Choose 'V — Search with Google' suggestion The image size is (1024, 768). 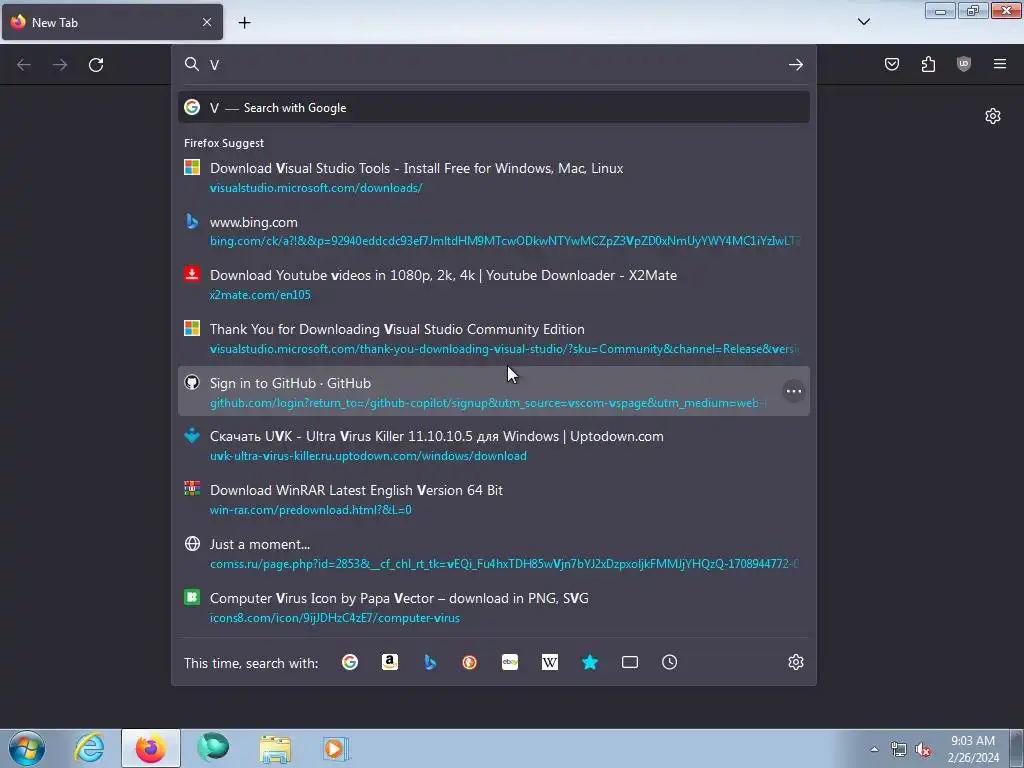pos(494,108)
